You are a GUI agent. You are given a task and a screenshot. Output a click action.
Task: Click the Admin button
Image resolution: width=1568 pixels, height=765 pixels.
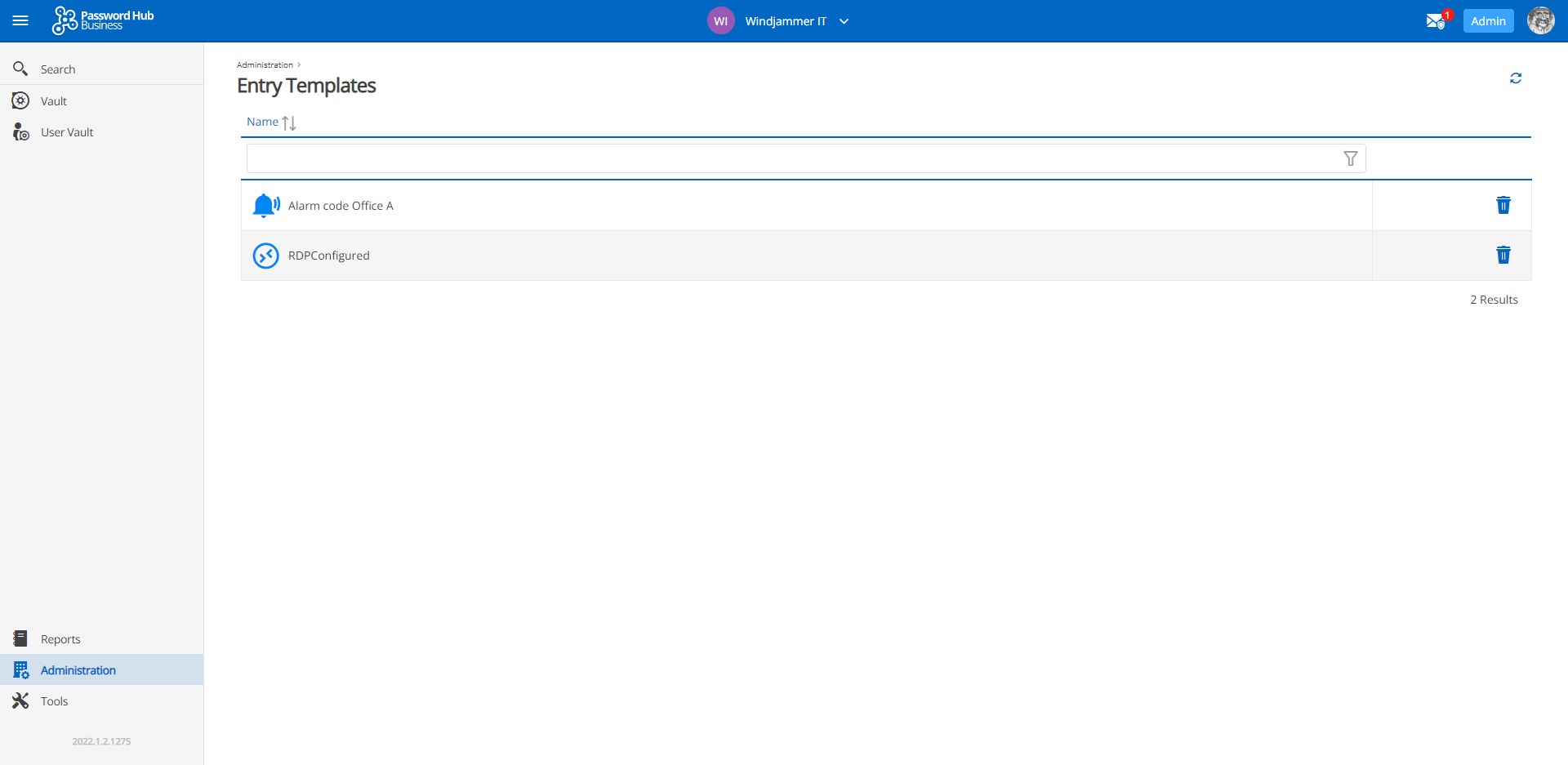coord(1488,20)
